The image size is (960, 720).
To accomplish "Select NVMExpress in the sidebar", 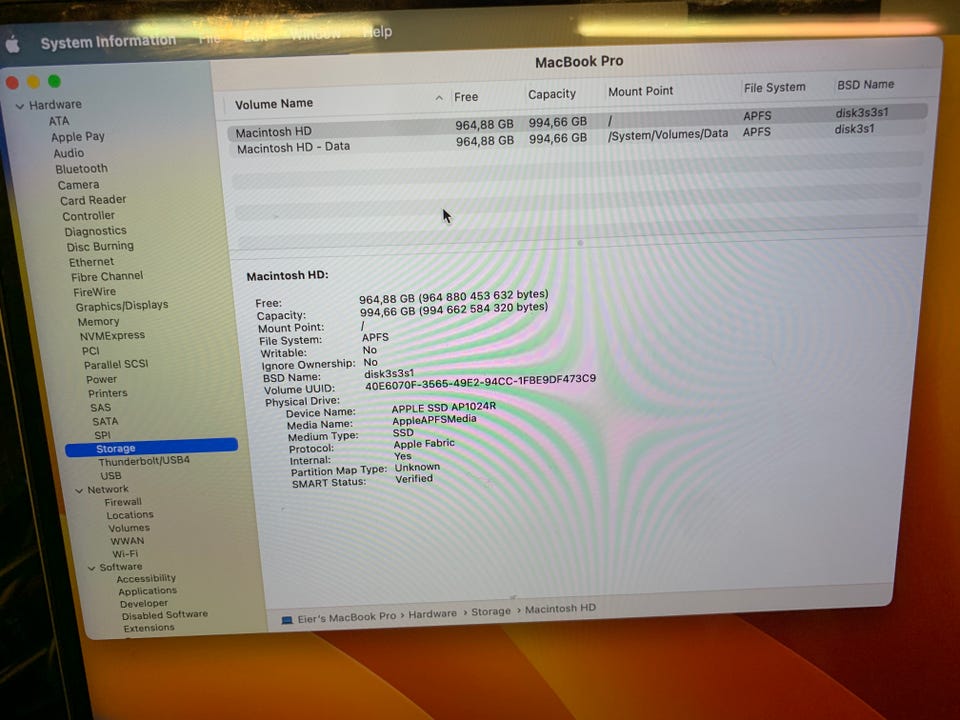I will pos(112,336).
